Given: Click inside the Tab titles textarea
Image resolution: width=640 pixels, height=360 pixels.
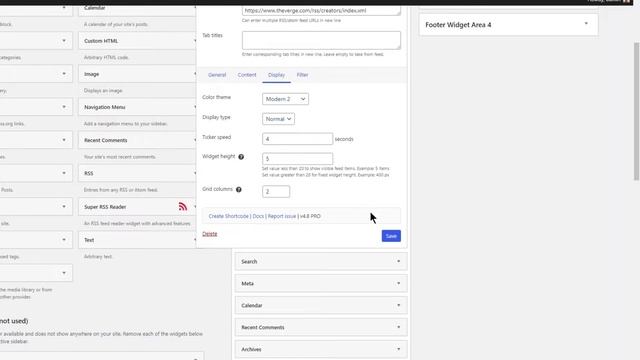Looking at the screenshot, I should pos(321,40).
